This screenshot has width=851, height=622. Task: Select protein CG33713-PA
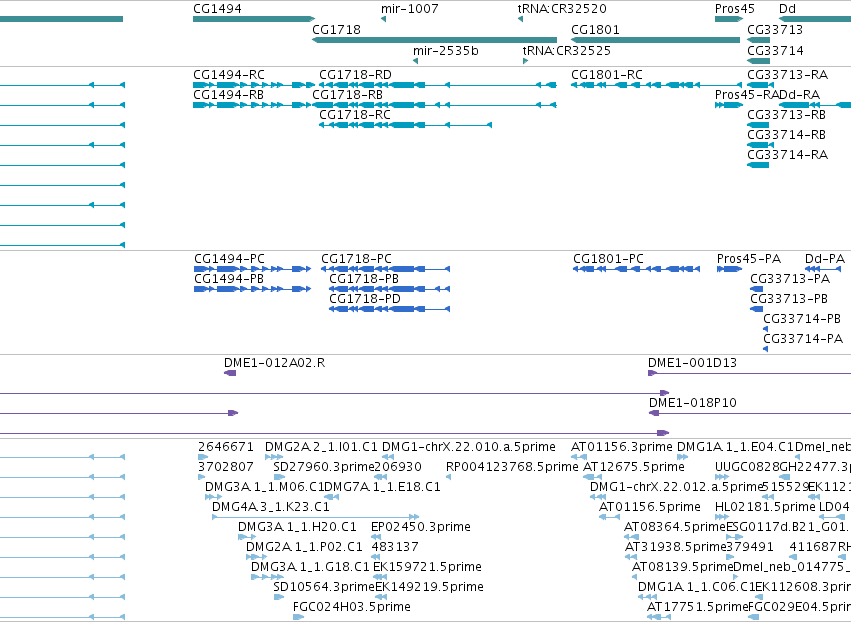click(757, 289)
